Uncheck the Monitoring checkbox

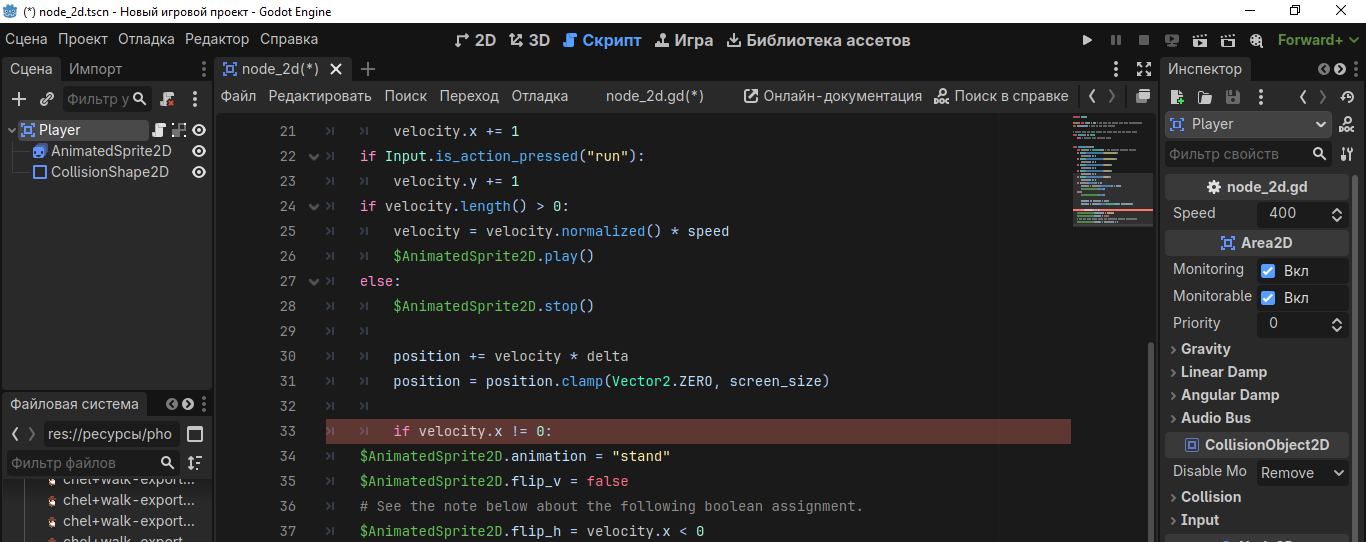tap(1268, 271)
